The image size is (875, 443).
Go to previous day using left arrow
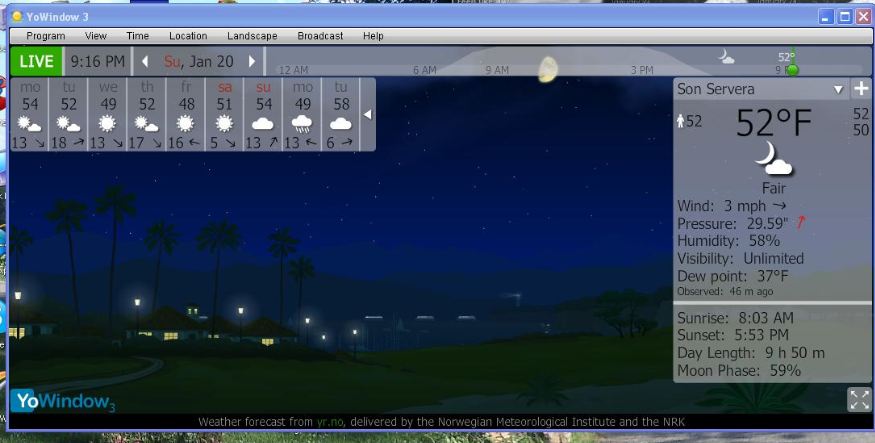145,62
